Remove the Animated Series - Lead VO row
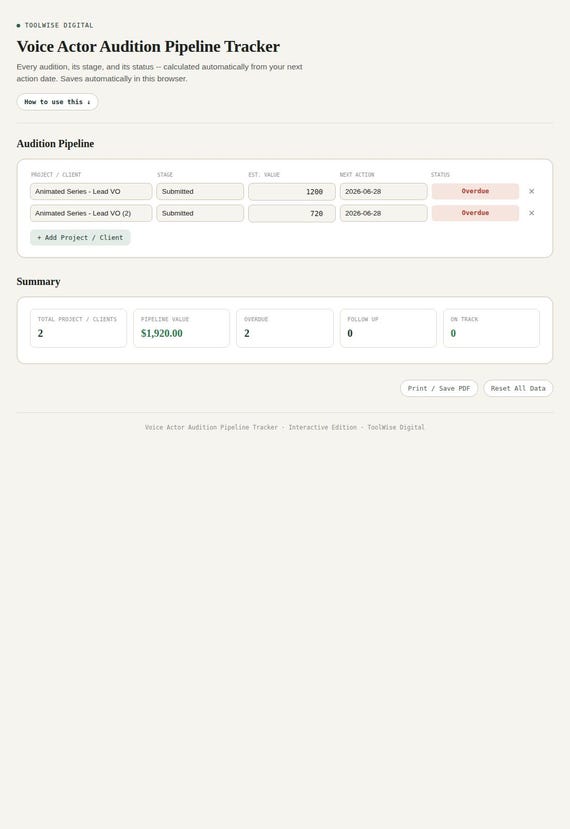 (x=531, y=191)
